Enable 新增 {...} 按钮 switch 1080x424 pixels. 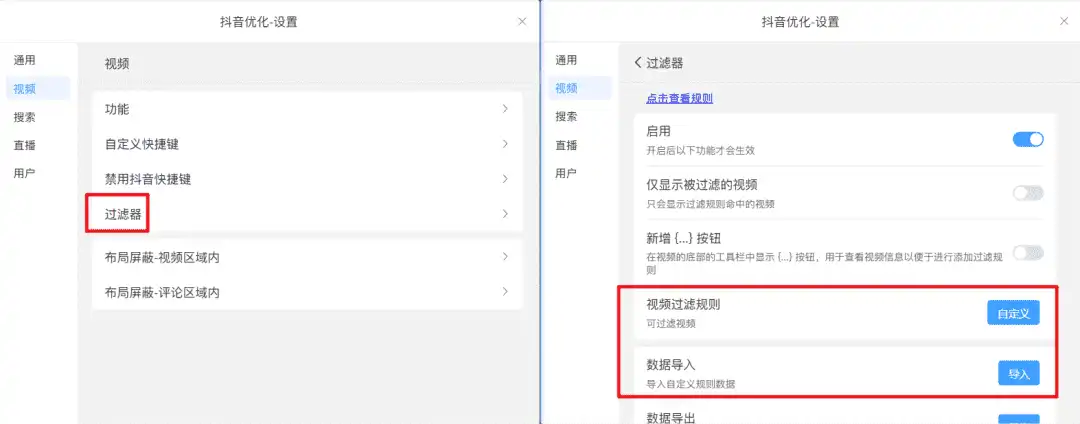[x=1028, y=253]
